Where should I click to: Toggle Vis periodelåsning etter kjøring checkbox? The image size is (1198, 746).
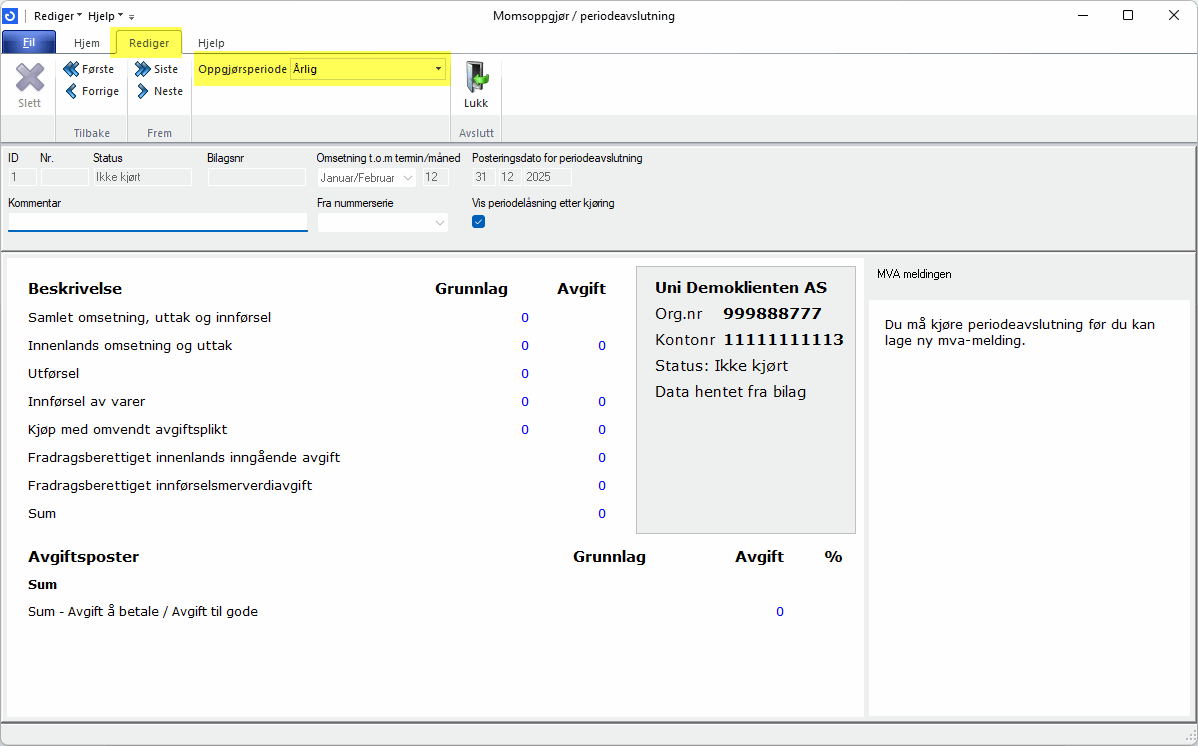pos(478,222)
